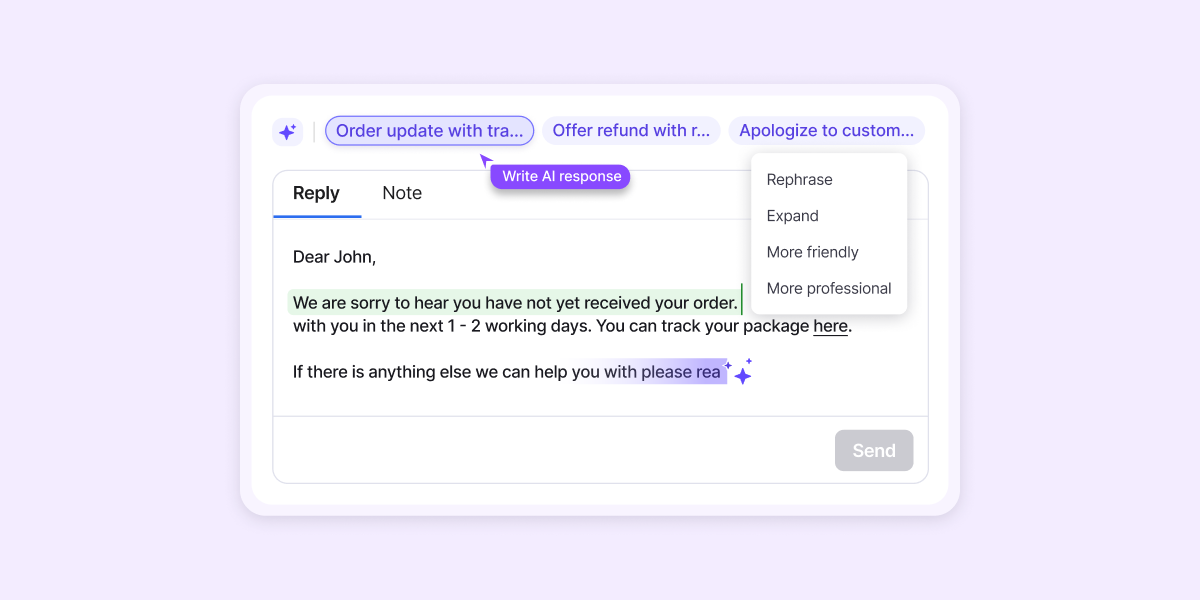
Task: Switch to the Note tab
Action: point(402,193)
